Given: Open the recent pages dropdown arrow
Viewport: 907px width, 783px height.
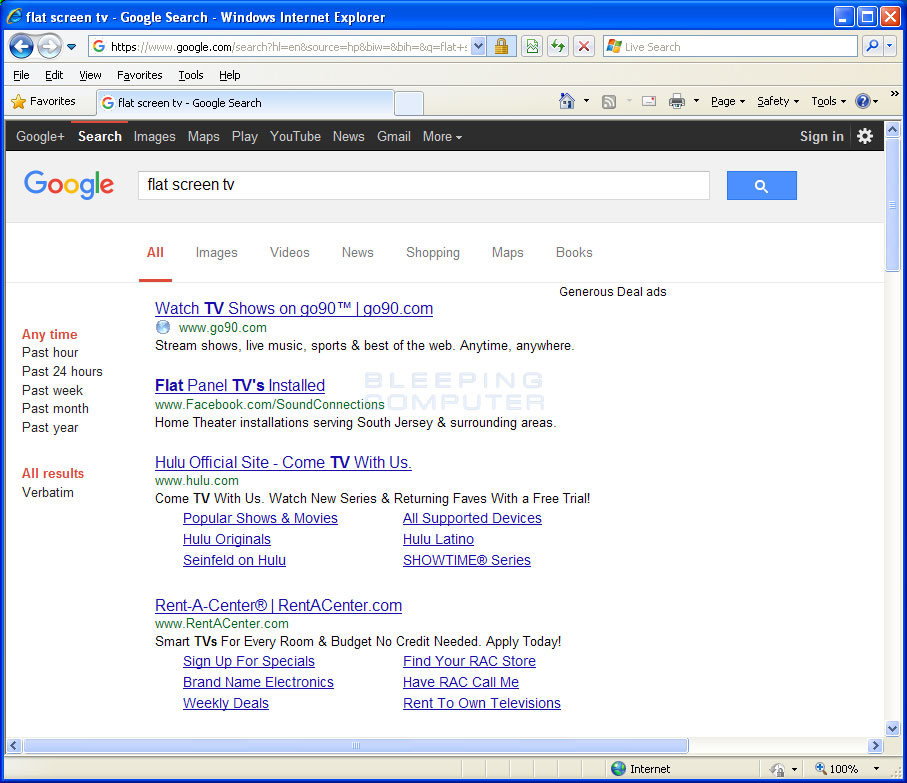Looking at the screenshot, I should coord(71,47).
